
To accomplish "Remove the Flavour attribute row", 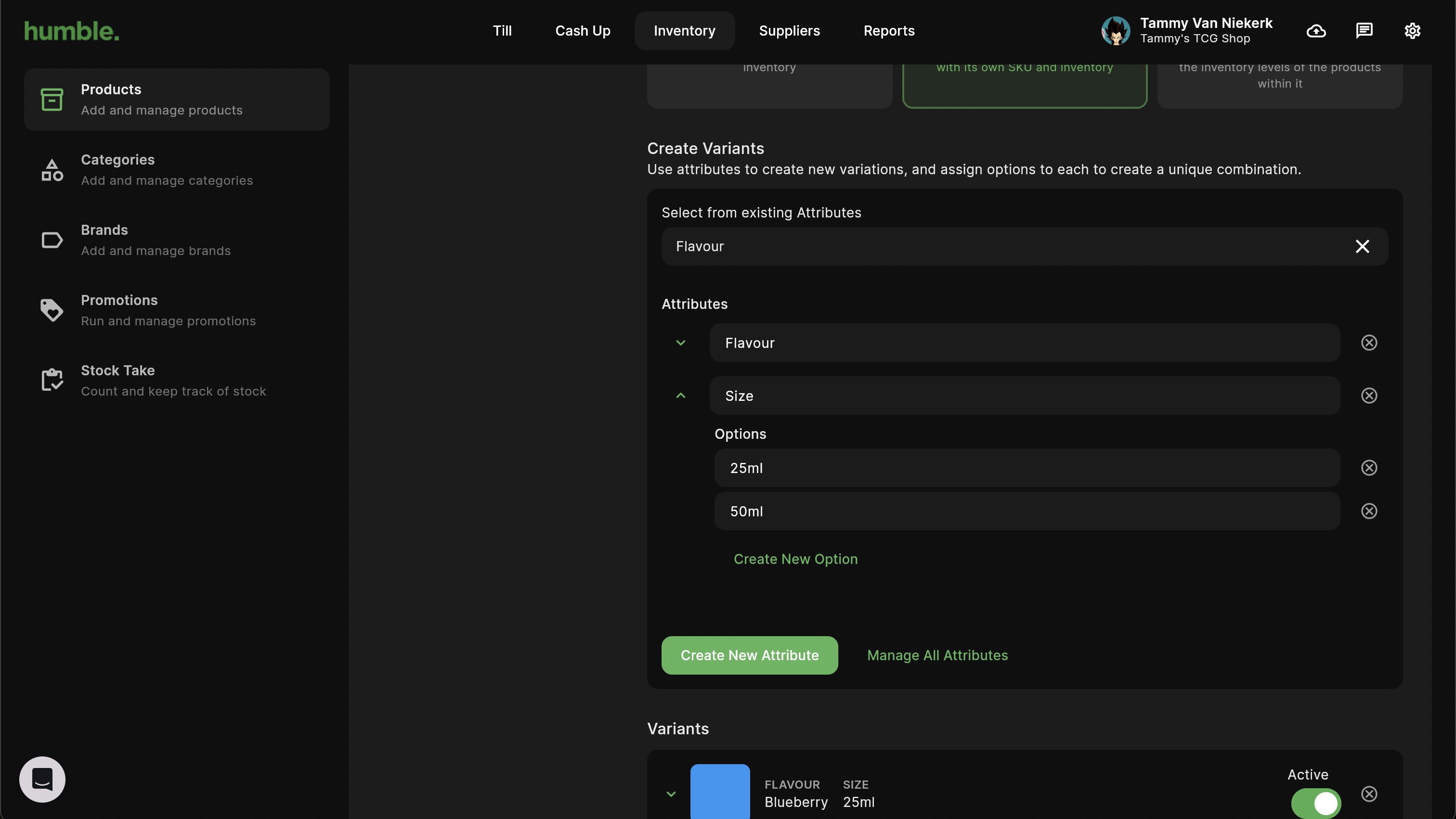I will pos(1368,343).
